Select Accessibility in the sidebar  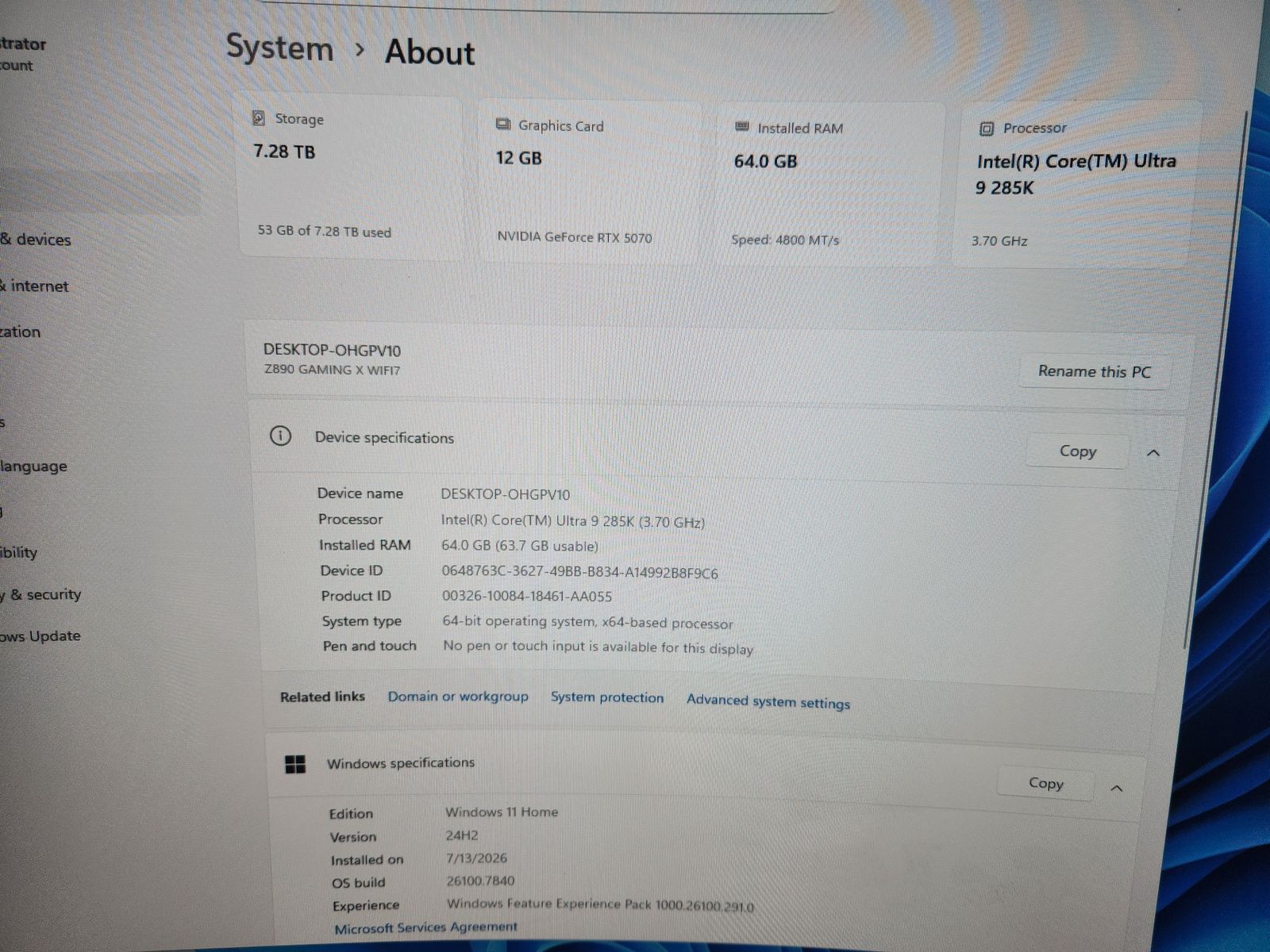tap(19, 552)
